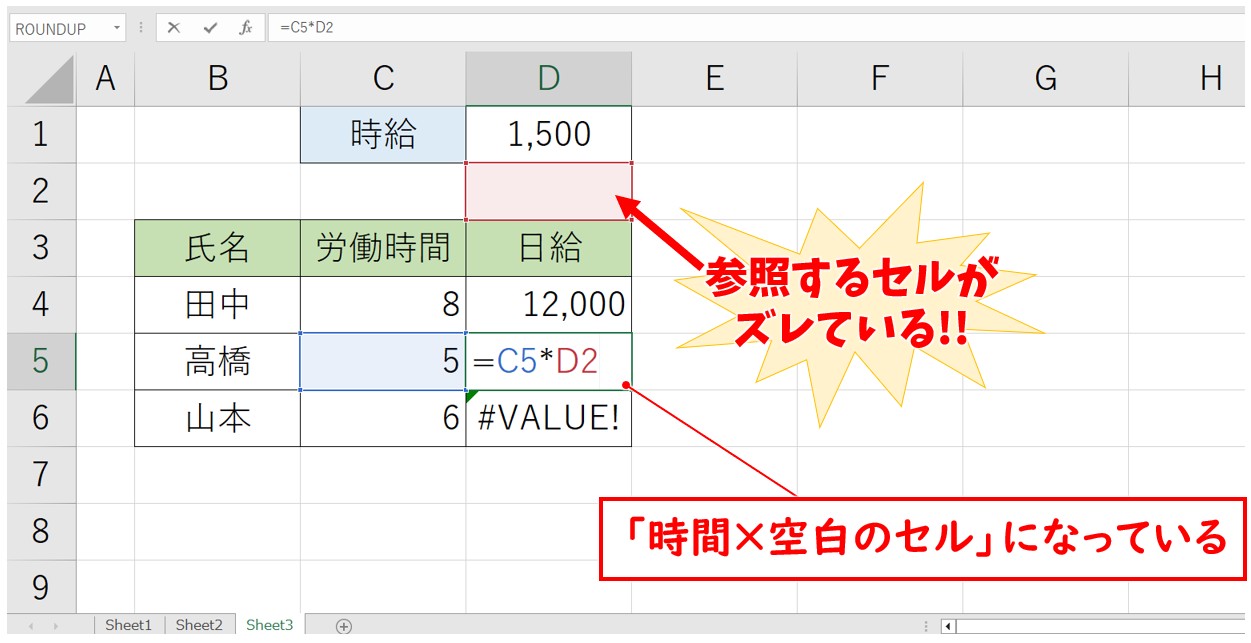Image resolution: width=1251 pixels, height=643 pixels.
Task: Select column A header
Action: coord(105,79)
